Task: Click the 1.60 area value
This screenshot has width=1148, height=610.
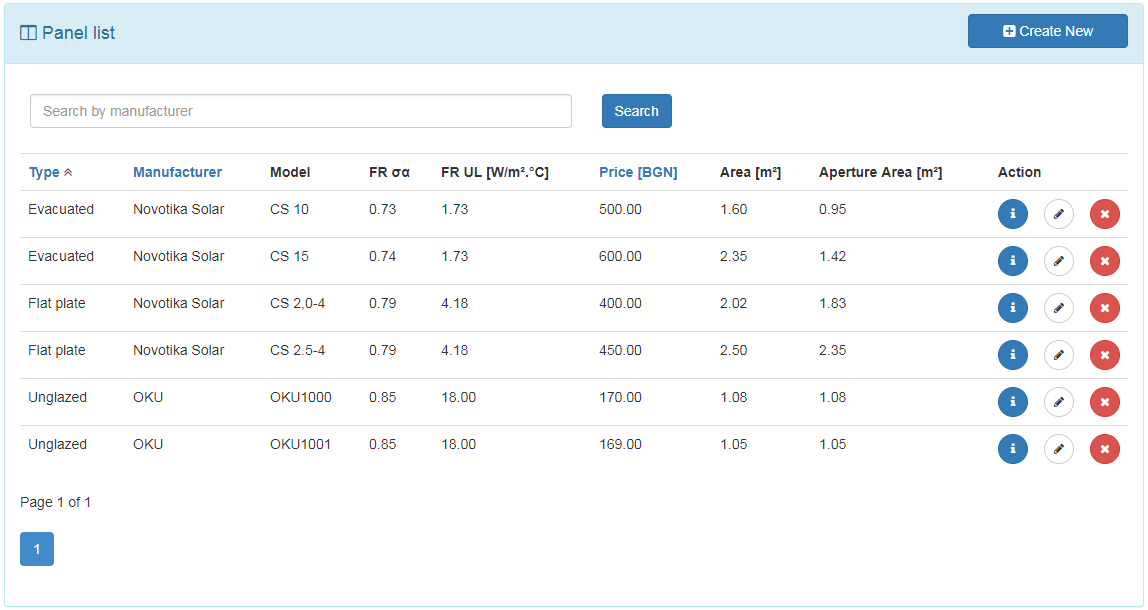Action: point(734,209)
